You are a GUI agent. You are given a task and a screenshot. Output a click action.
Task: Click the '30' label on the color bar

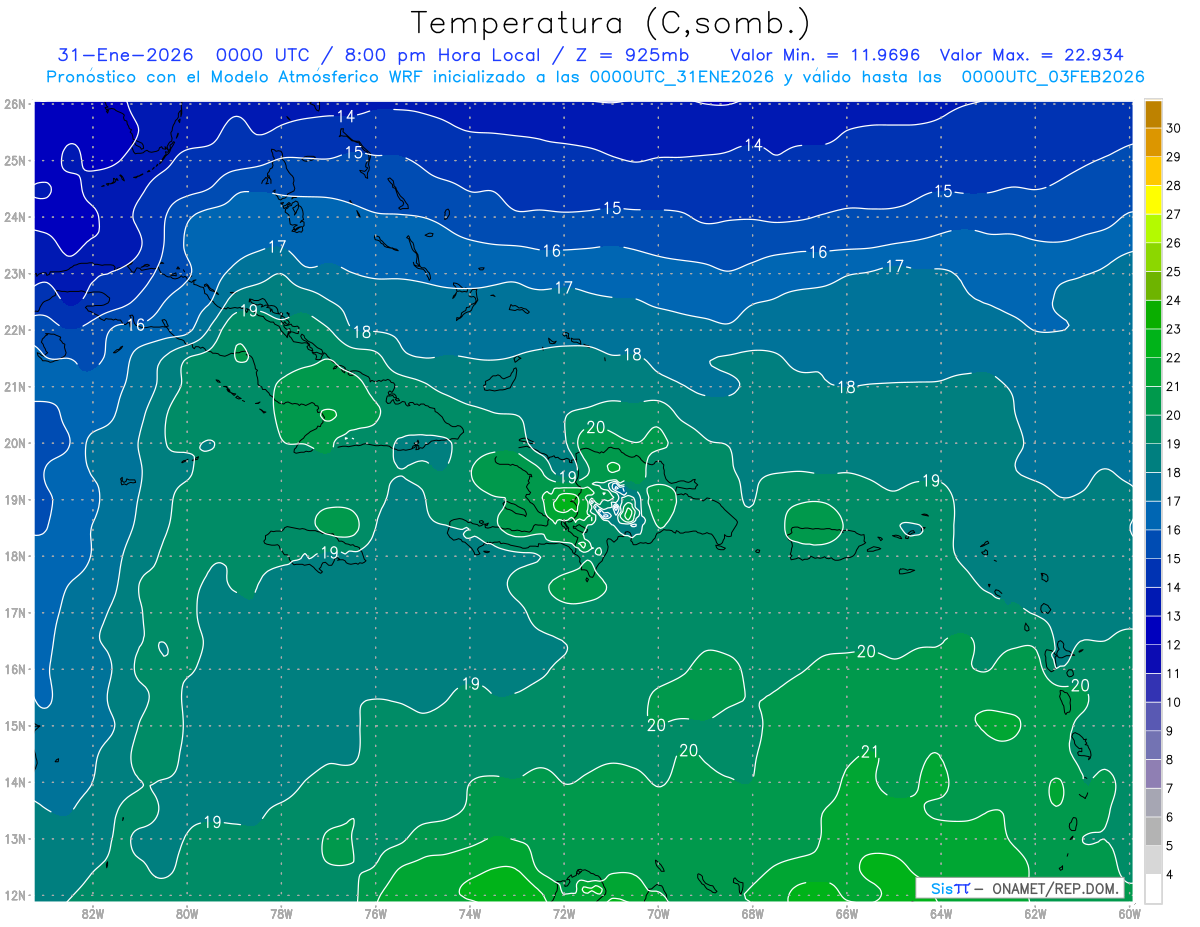point(1174,128)
